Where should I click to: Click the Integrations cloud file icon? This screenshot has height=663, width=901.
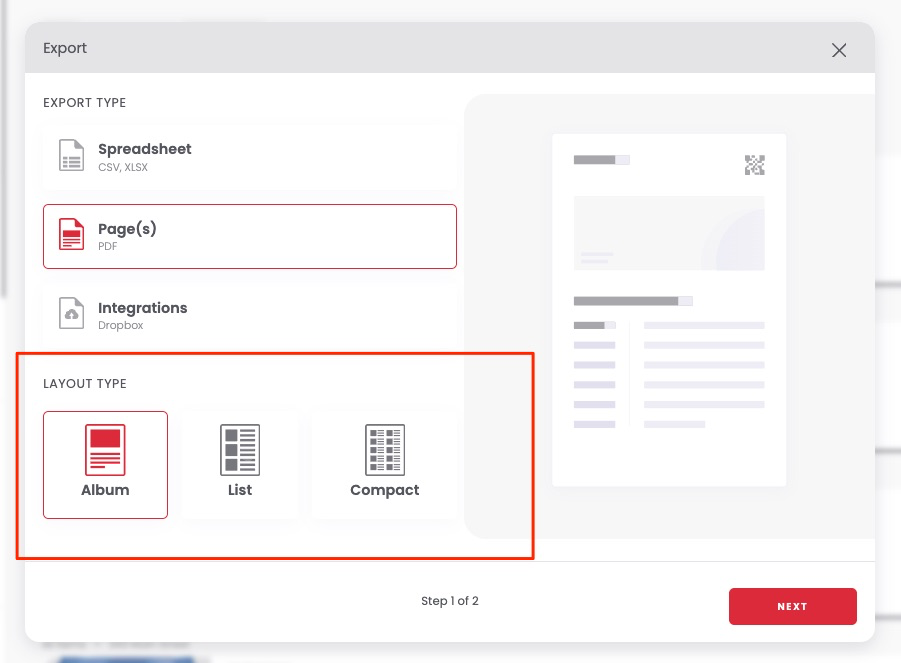[x=71, y=313]
